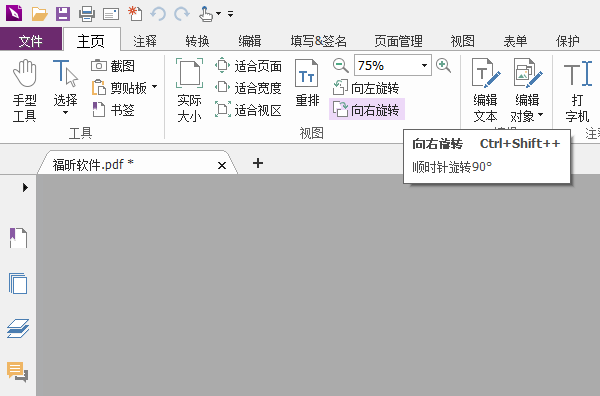Open the touch mode dropdown arrow

pyautogui.click(x=218, y=14)
